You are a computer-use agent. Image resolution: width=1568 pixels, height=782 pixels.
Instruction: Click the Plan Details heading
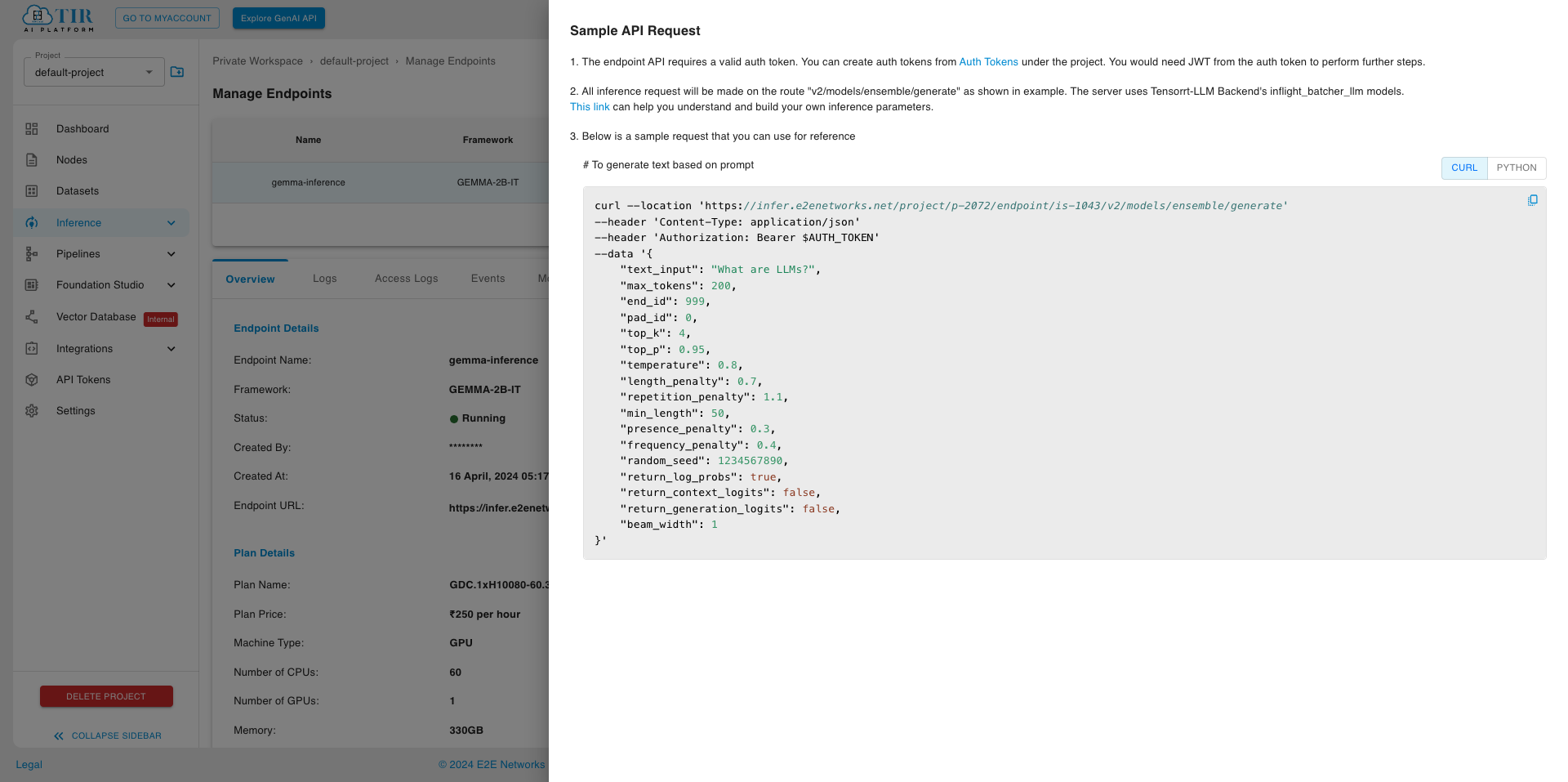(264, 553)
